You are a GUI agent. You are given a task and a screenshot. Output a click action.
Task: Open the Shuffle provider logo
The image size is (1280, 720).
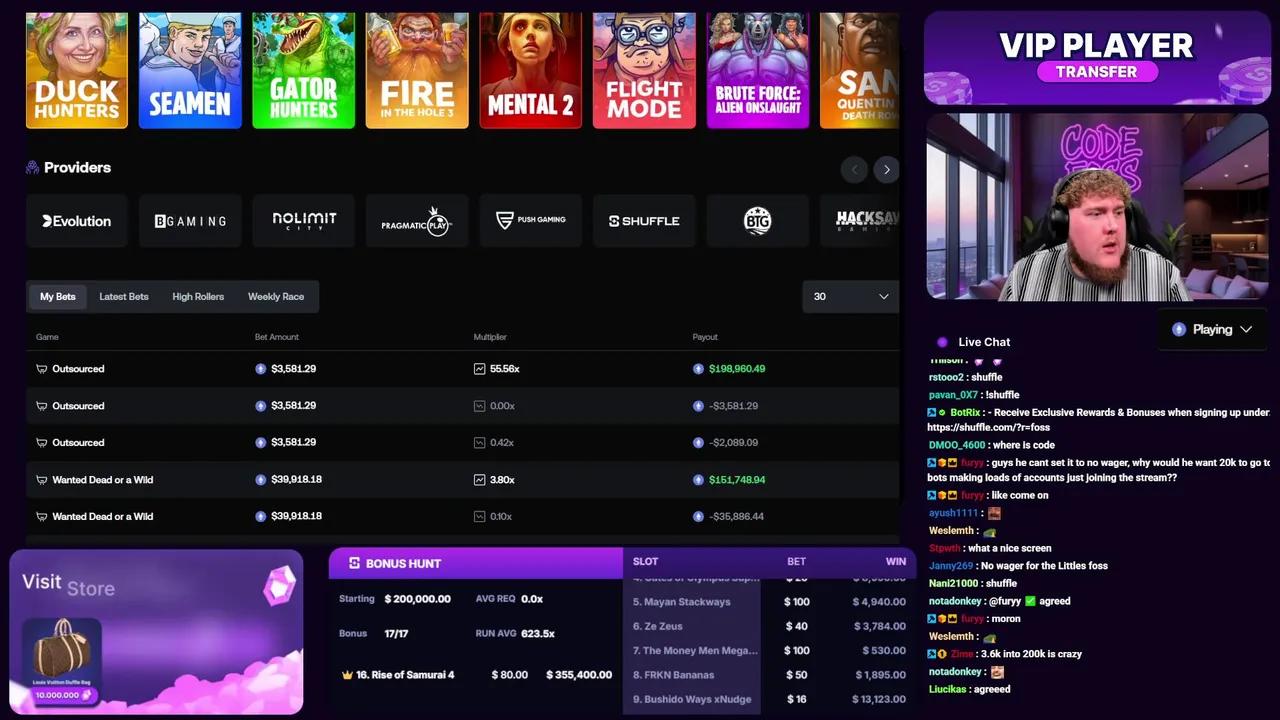[x=644, y=221]
